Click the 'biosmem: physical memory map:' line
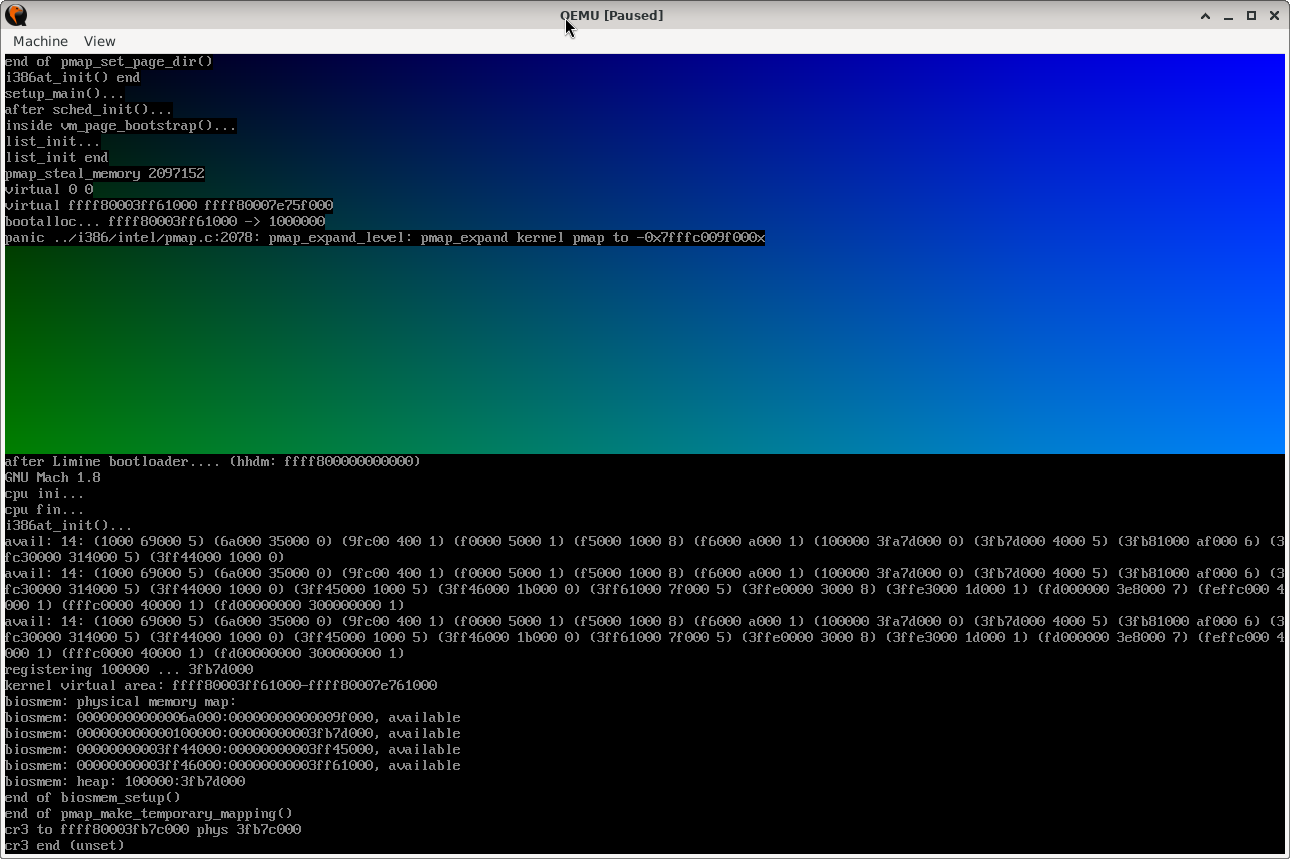The height and width of the screenshot is (859, 1290). (121, 701)
